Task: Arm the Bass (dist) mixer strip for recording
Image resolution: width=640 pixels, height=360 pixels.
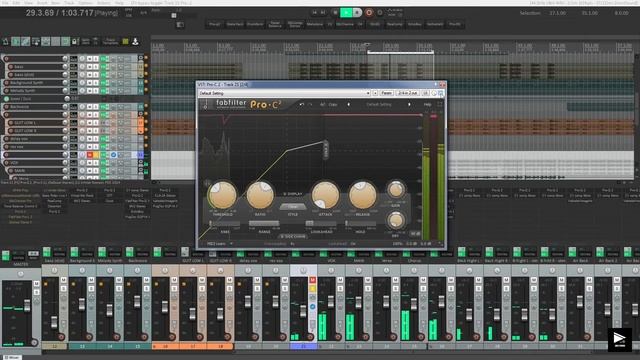Action: click(x=61, y=337)
